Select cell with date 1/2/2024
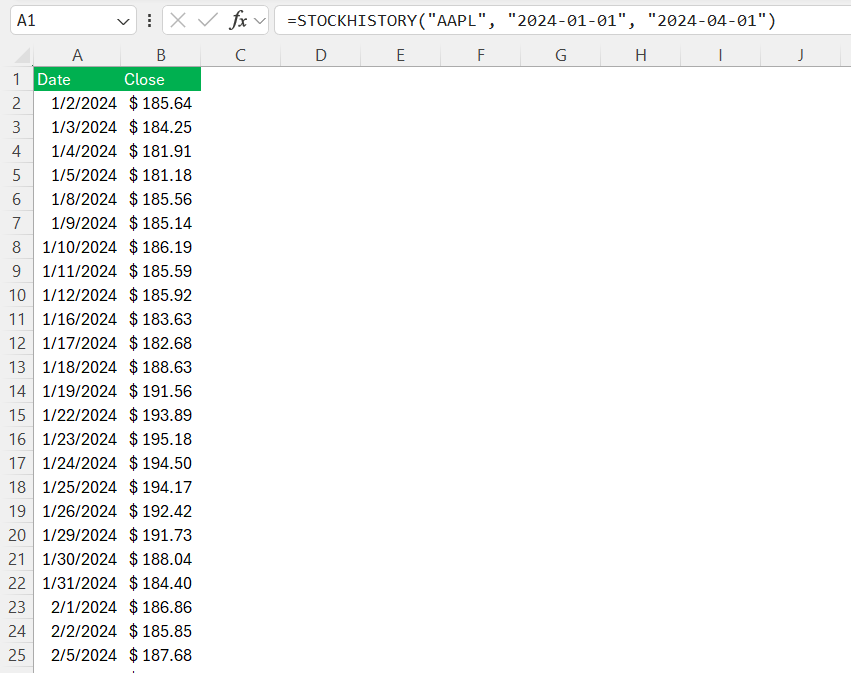Image resolution: width=851 pixels, height=673 pixels. coord(77,103)
